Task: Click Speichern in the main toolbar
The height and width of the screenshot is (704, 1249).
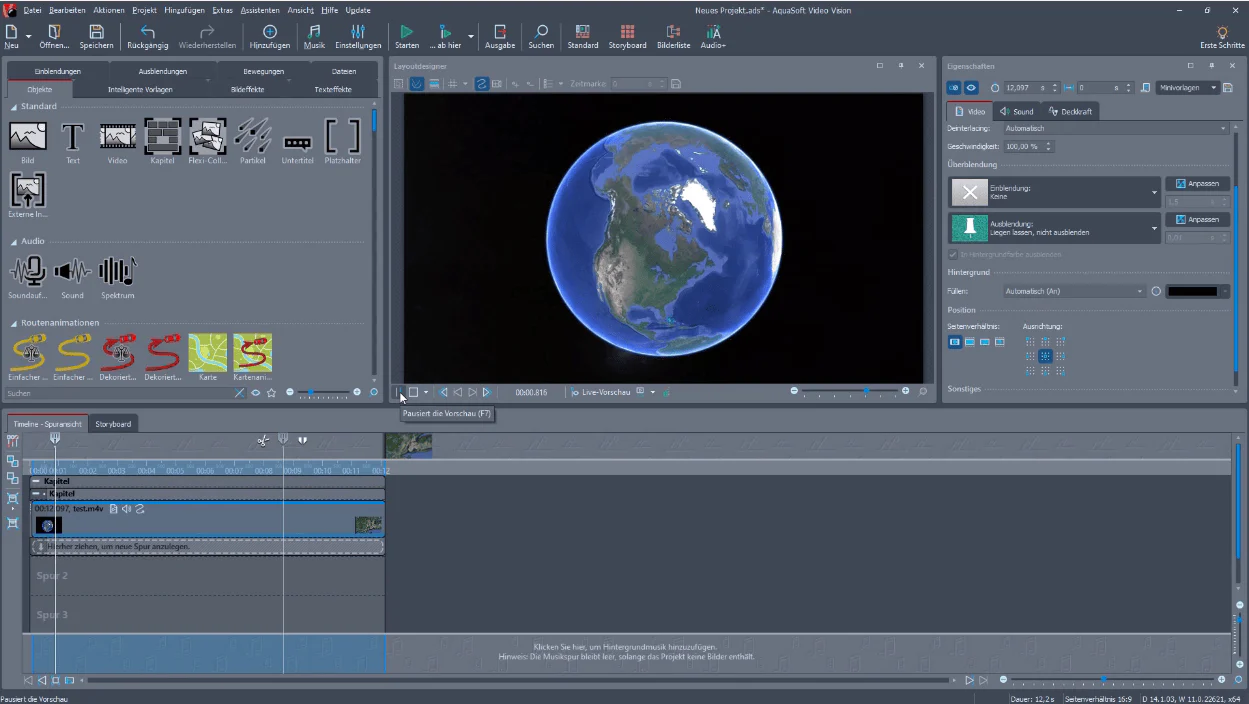Action: [96, 37]
